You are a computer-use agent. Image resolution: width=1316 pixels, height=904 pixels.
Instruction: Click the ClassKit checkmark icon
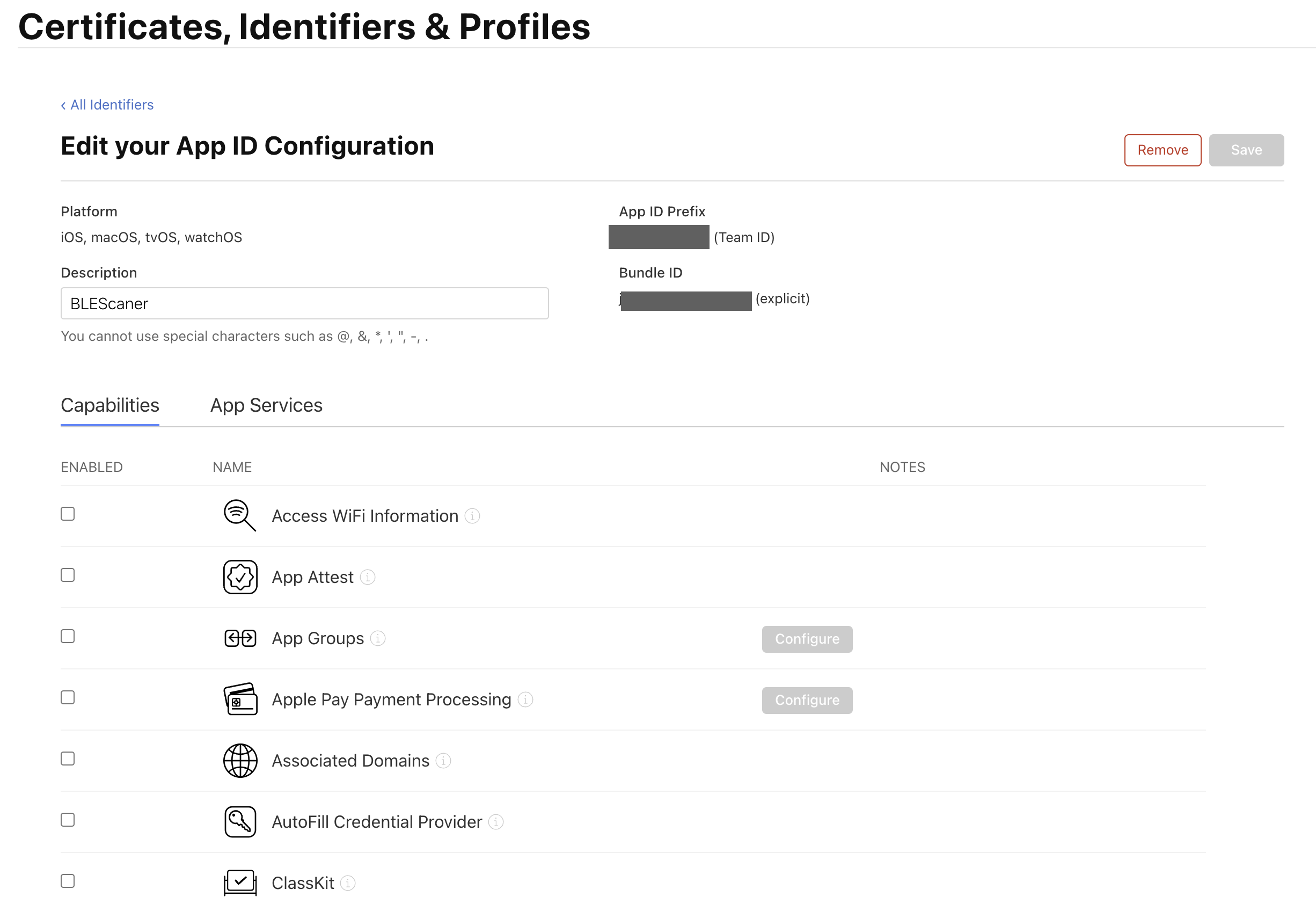(x=240, y=882)
